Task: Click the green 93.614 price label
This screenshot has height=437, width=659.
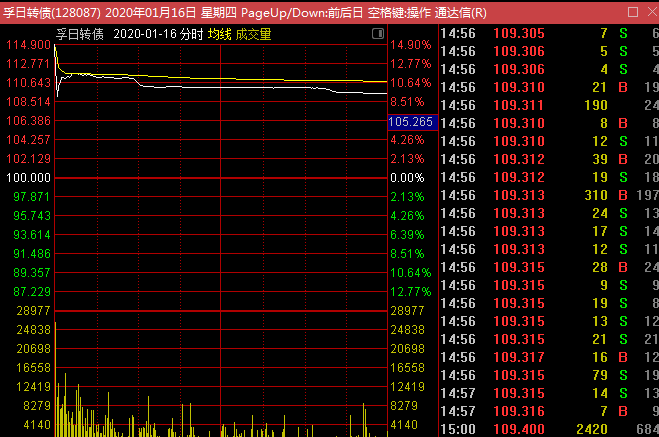Action: (32, 234)
